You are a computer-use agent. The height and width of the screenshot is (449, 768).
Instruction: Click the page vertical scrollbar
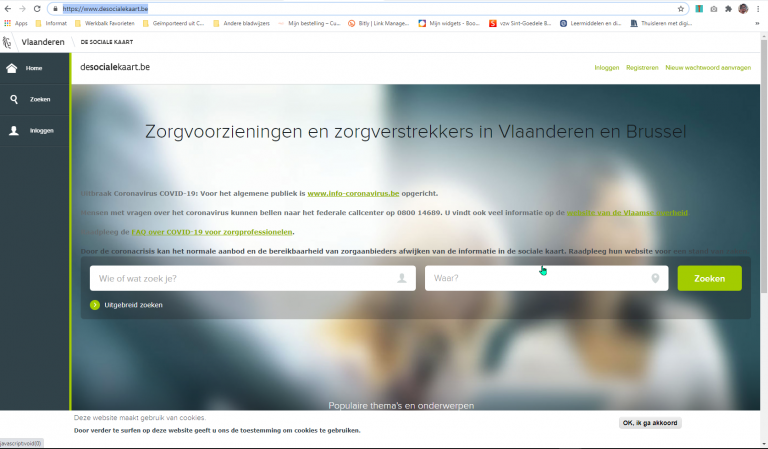pos(764,166)
